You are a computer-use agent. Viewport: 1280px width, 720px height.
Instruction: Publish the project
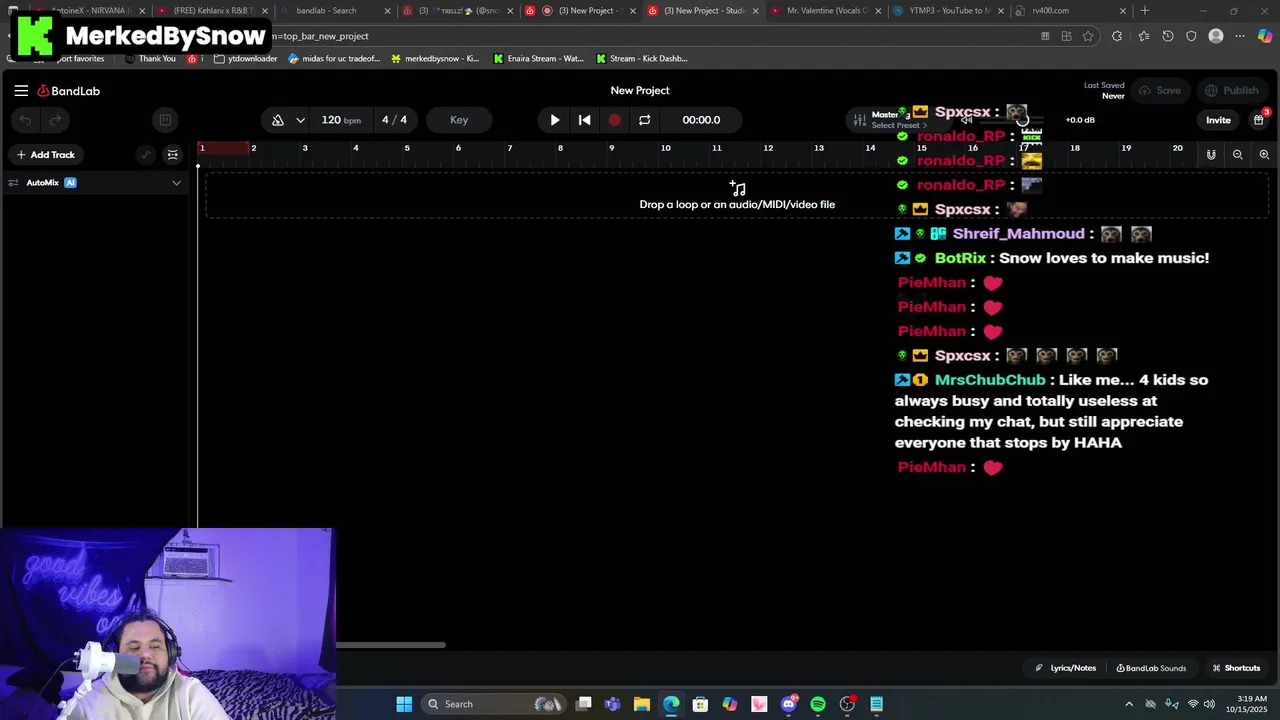(x=1232, y=91)
